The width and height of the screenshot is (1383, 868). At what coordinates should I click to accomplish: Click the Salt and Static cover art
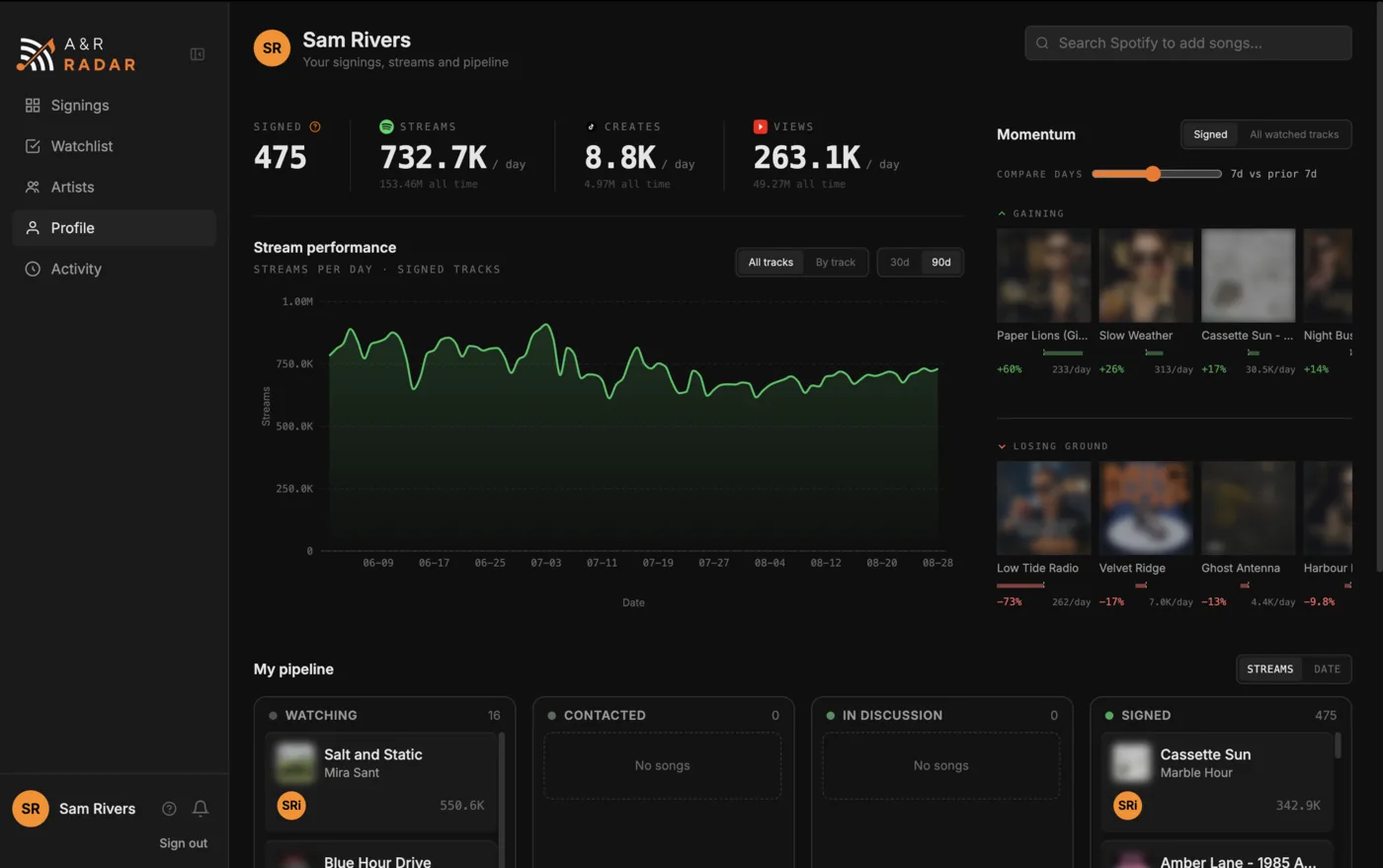point(294,763)
